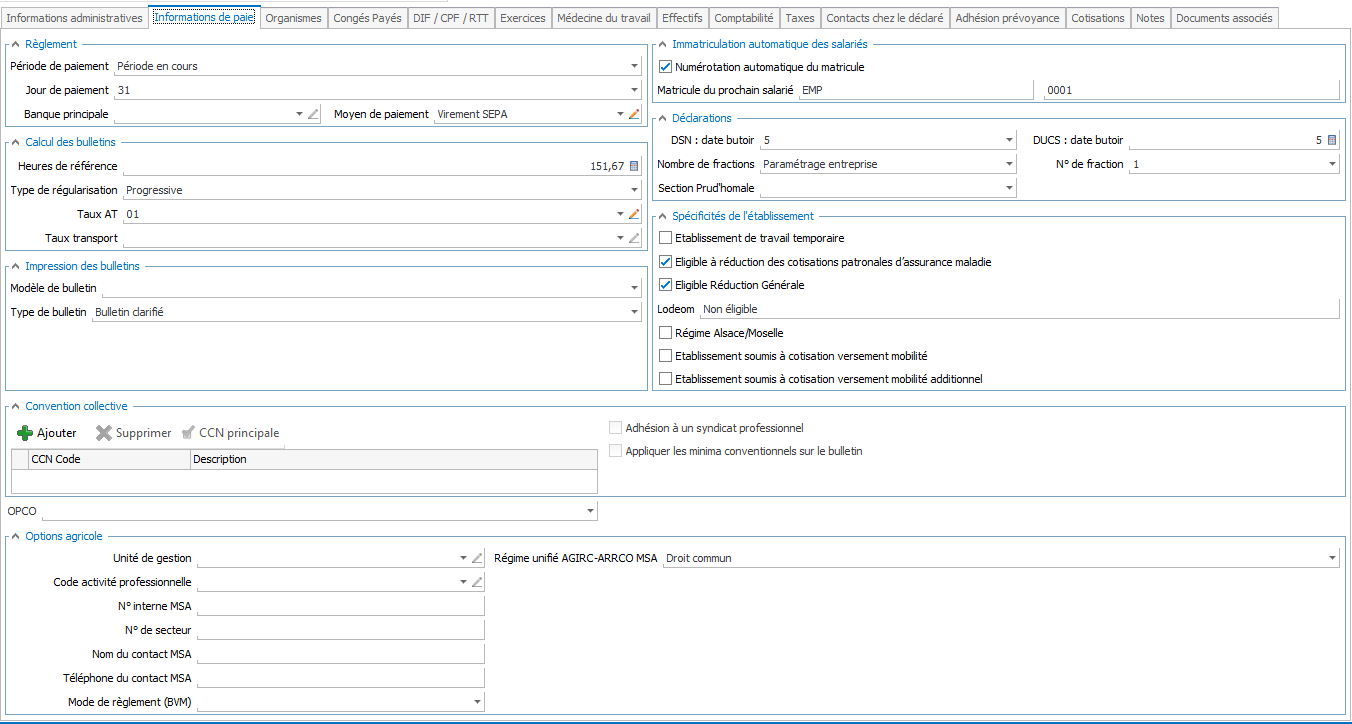Click the EMP matricule prefix field
The width and height of the screenshot is (1352, 724).
click(x=916, y=90)
